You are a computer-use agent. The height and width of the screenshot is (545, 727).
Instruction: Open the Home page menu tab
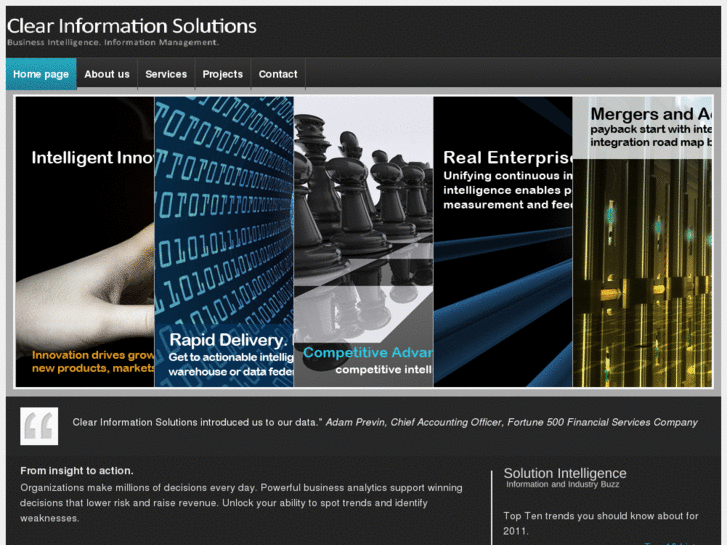click(x=41, y=74)
